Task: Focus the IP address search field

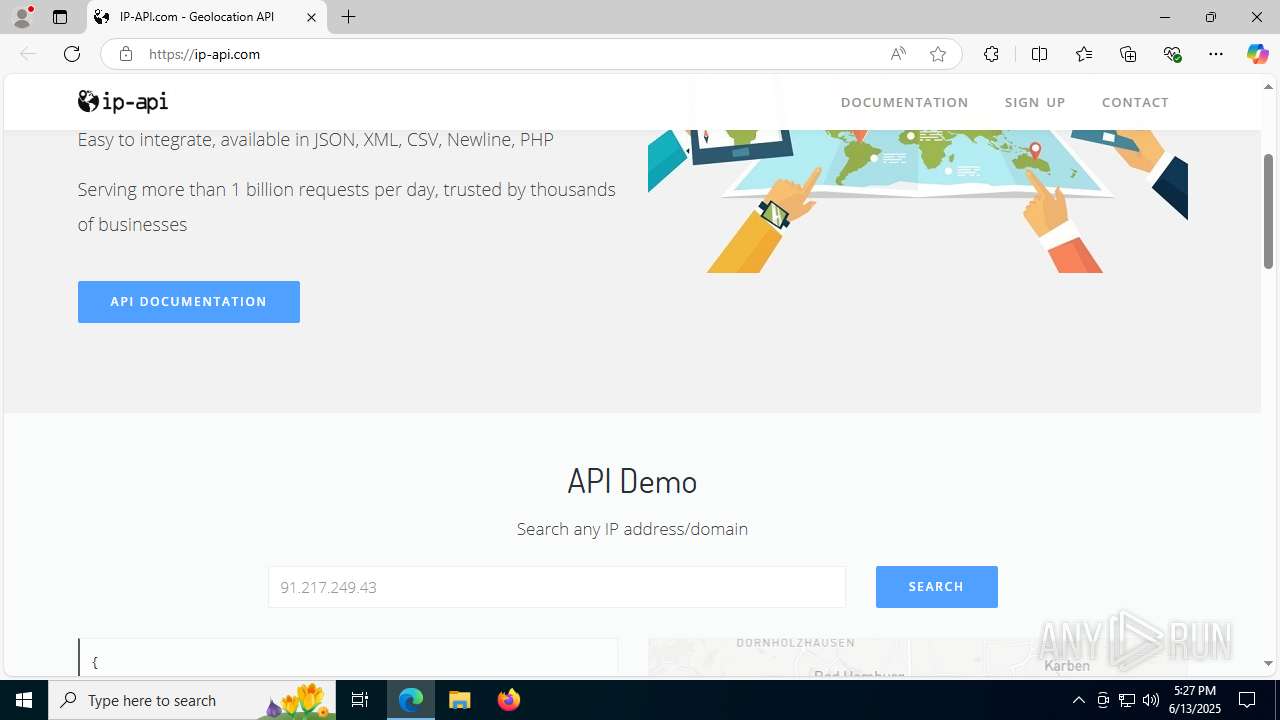Action: pos(557,587)
